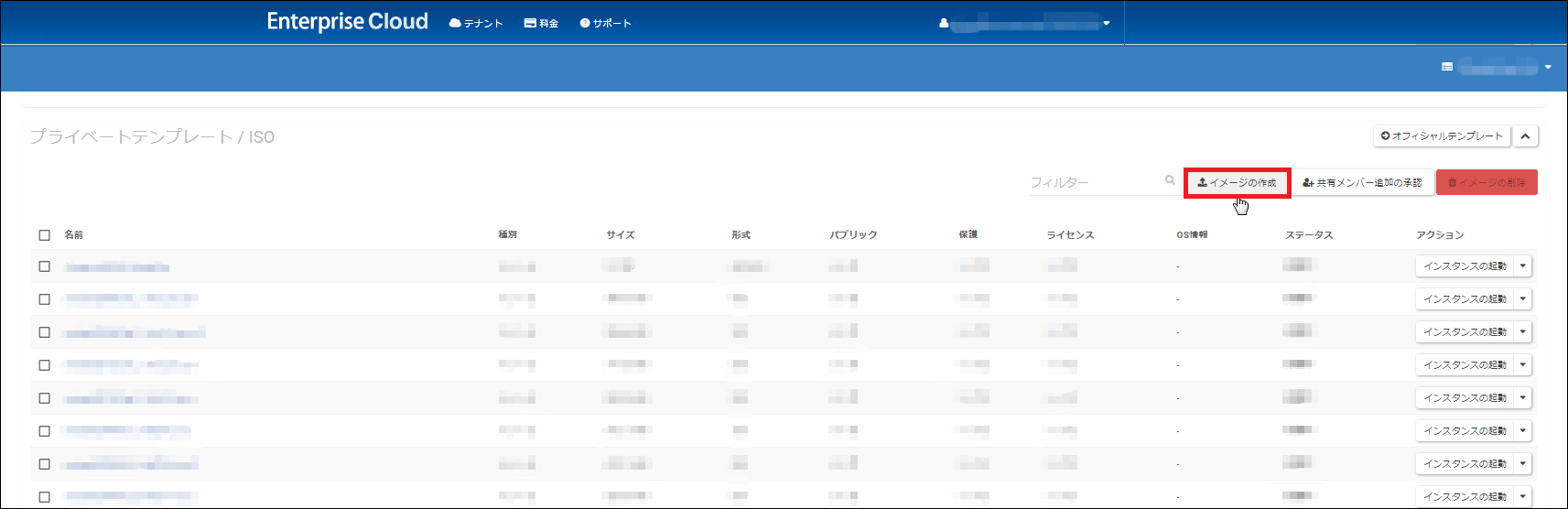Open the user account dropdown
1568x509 pixels.
coord(1025,23)
